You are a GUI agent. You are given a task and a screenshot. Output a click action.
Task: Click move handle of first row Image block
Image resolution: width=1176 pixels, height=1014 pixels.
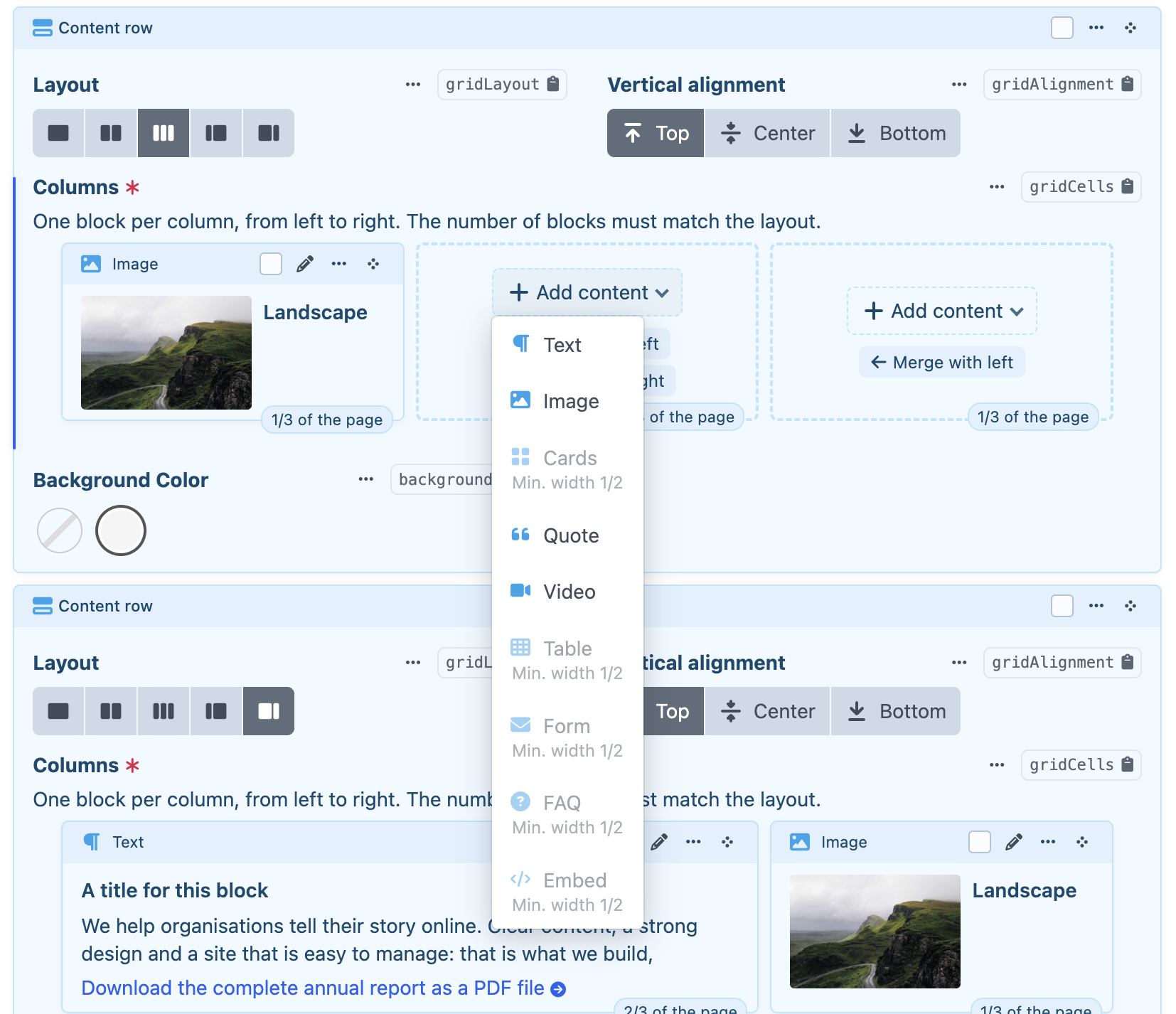pyautogui.click(x=373, y=264)
